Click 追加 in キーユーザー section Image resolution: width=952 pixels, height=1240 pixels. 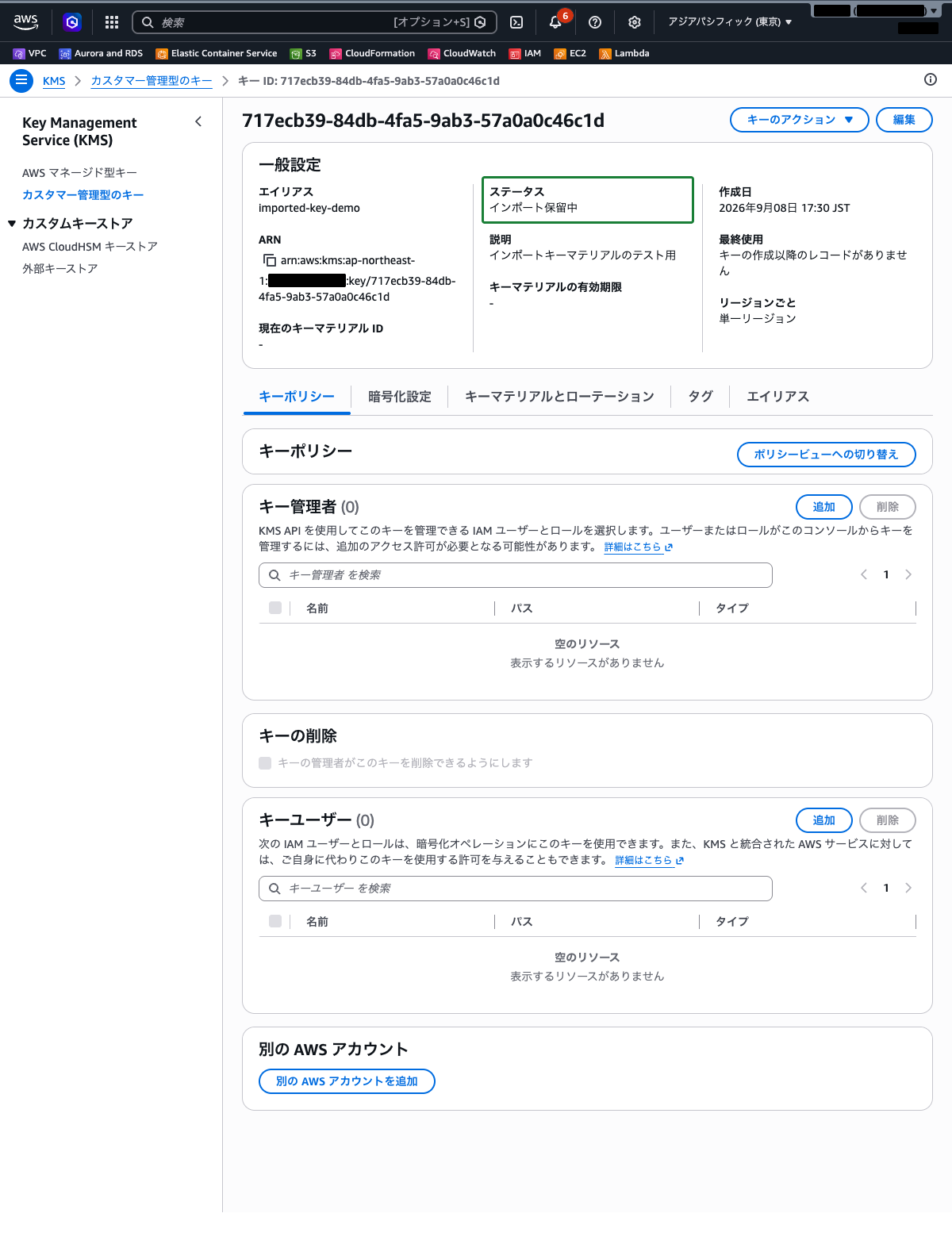pyautogui.click(x=824, y=820)
